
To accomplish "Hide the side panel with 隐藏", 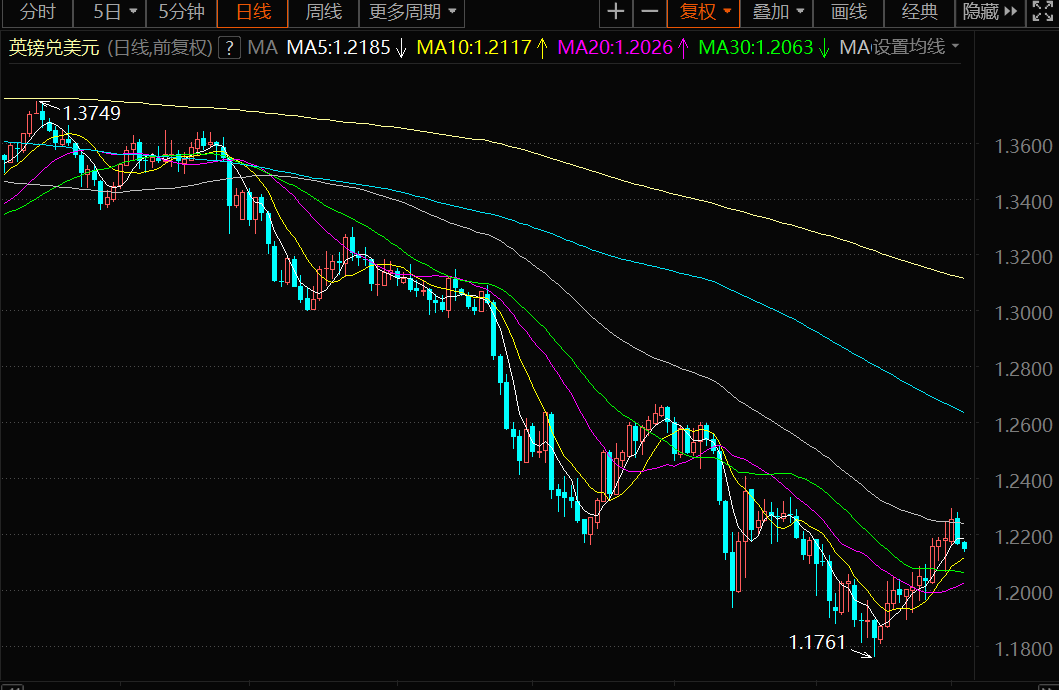I will pos(989,12).
